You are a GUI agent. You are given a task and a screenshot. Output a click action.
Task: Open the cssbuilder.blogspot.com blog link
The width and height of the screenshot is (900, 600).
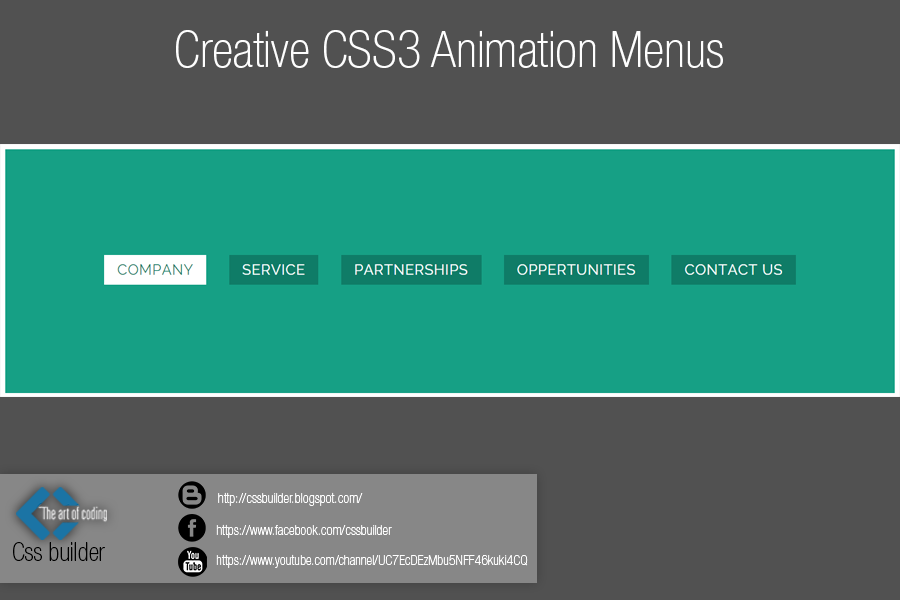pos(289,496)
